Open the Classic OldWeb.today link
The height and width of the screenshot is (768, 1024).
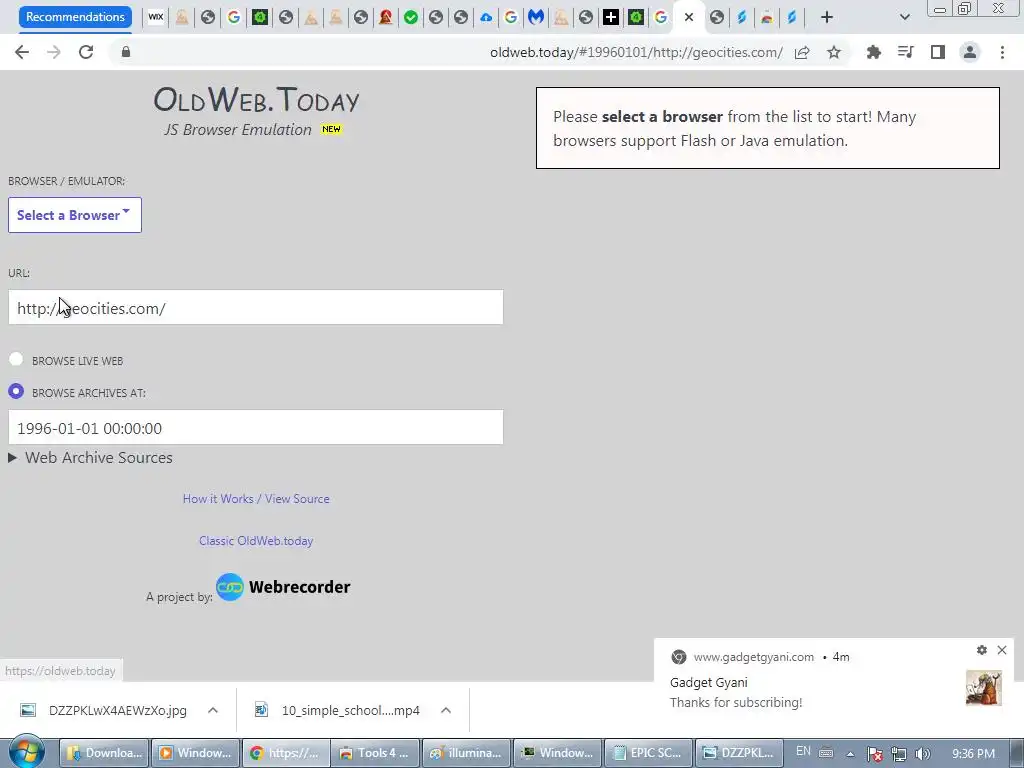click(x=256, y=541)
